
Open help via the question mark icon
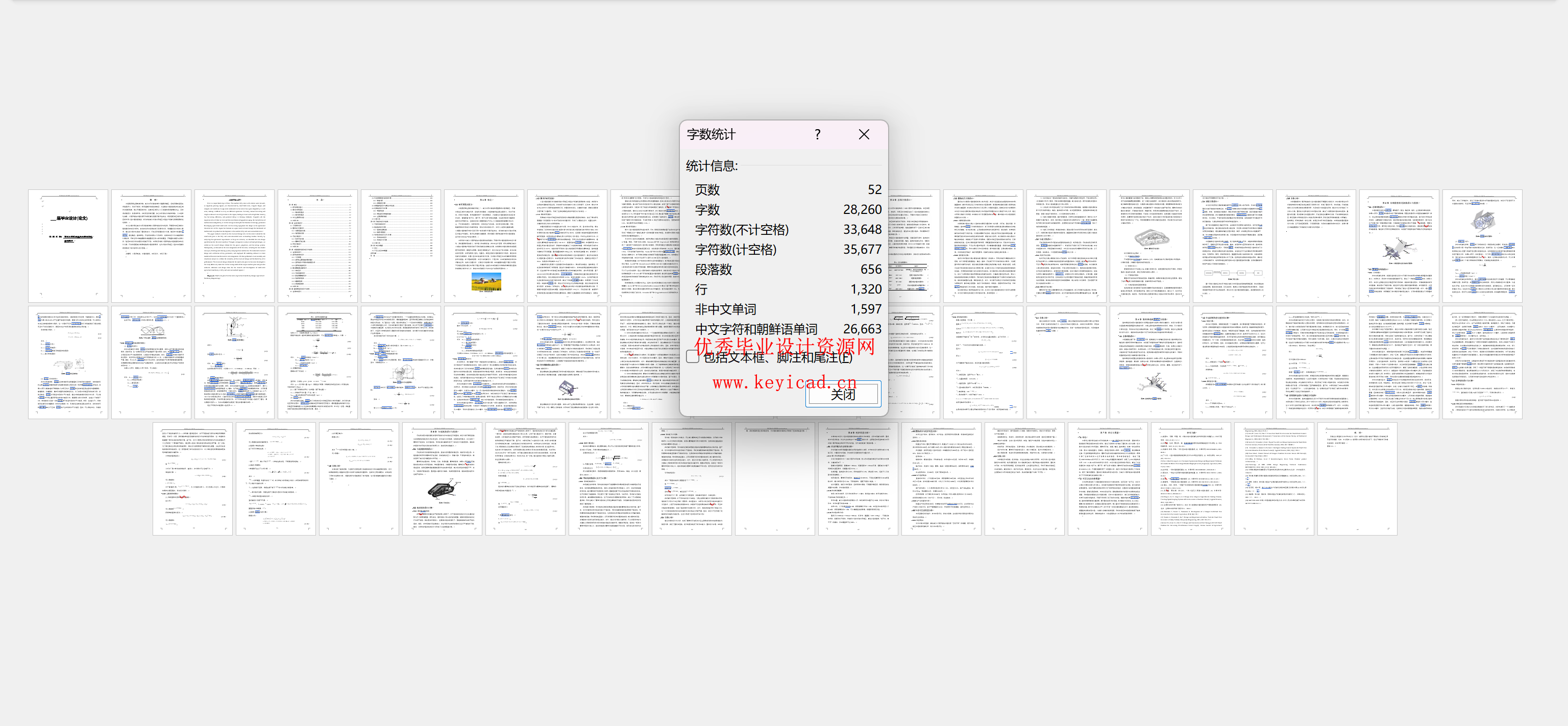click(818, 135)
